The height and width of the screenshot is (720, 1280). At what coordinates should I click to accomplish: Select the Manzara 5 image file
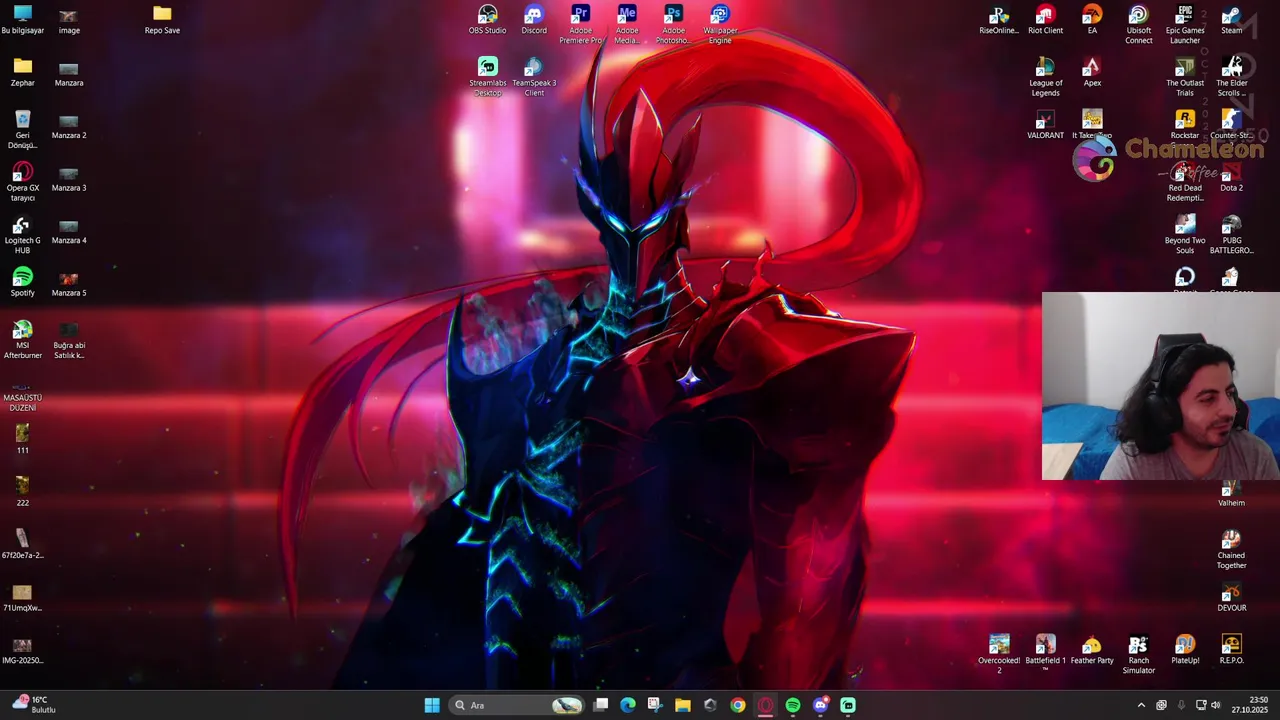coord(69,282)
